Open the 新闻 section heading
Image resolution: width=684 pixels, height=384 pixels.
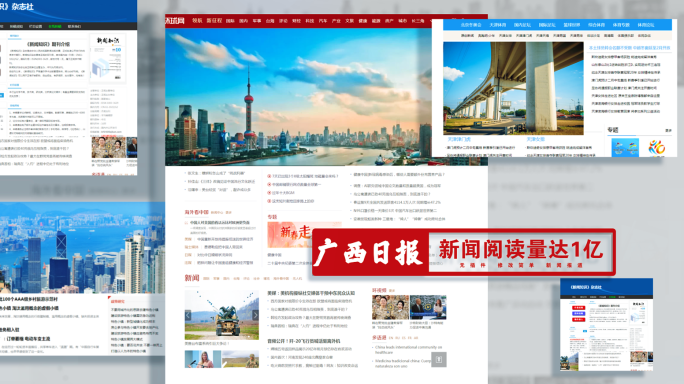(192, 278)
